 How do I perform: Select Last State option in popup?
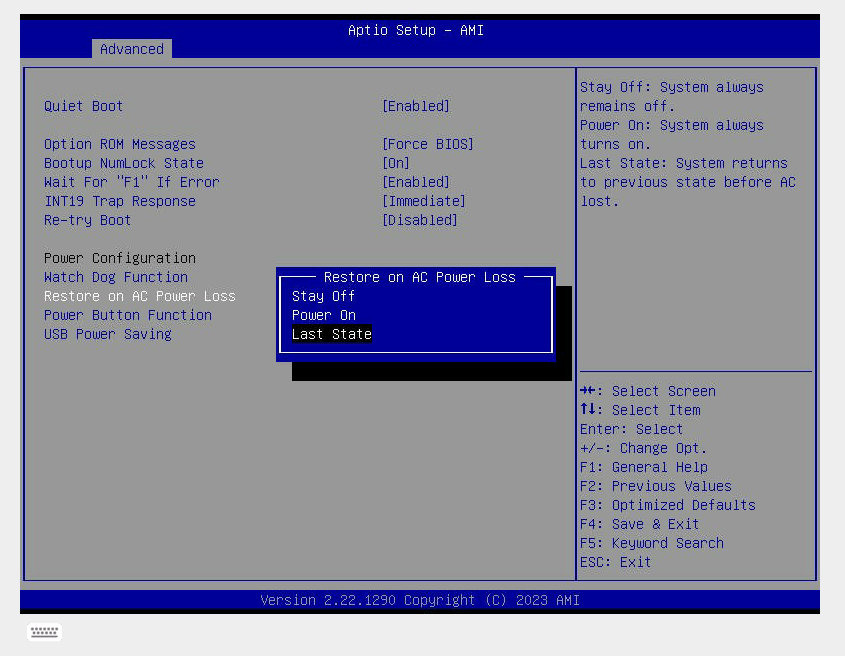331,334
